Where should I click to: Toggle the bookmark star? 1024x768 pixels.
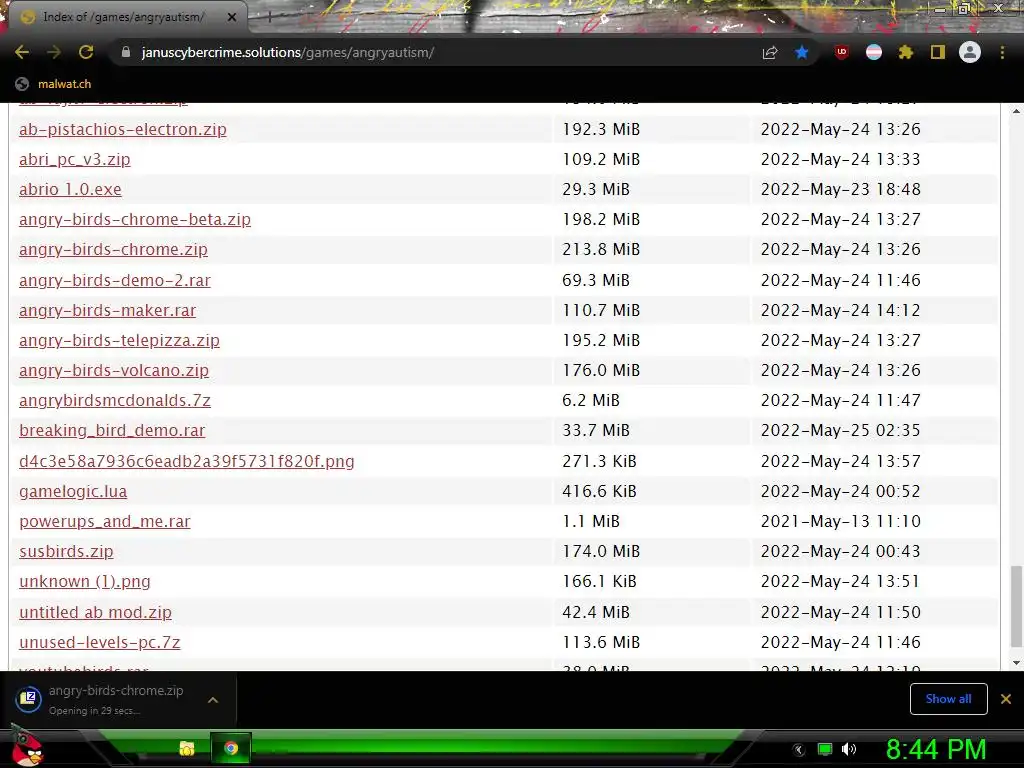(x=802, y=53)
